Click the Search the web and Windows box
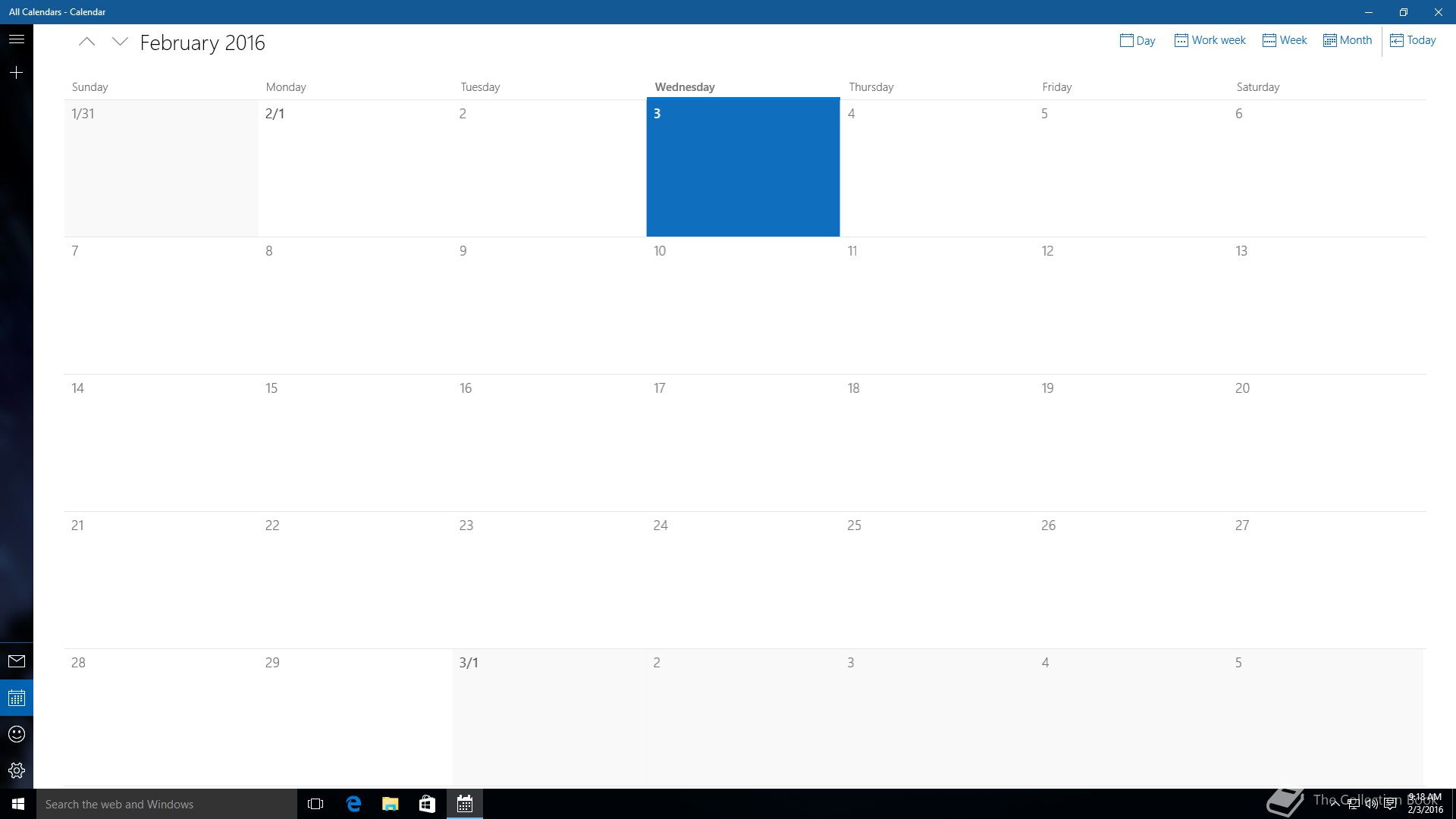Image resolution: width=1456 pixels, height=819 pixels. click(x=167, y=804)
